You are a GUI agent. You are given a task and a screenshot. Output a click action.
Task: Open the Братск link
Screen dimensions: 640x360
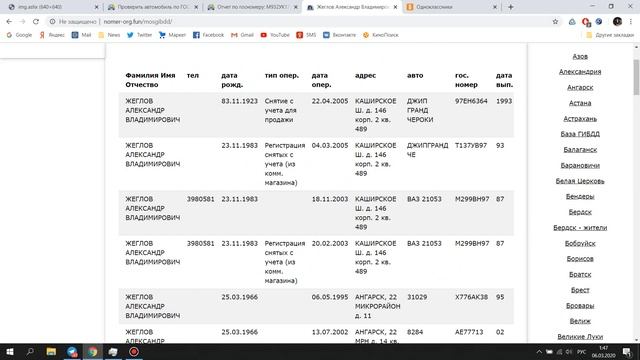pos(580,274)
